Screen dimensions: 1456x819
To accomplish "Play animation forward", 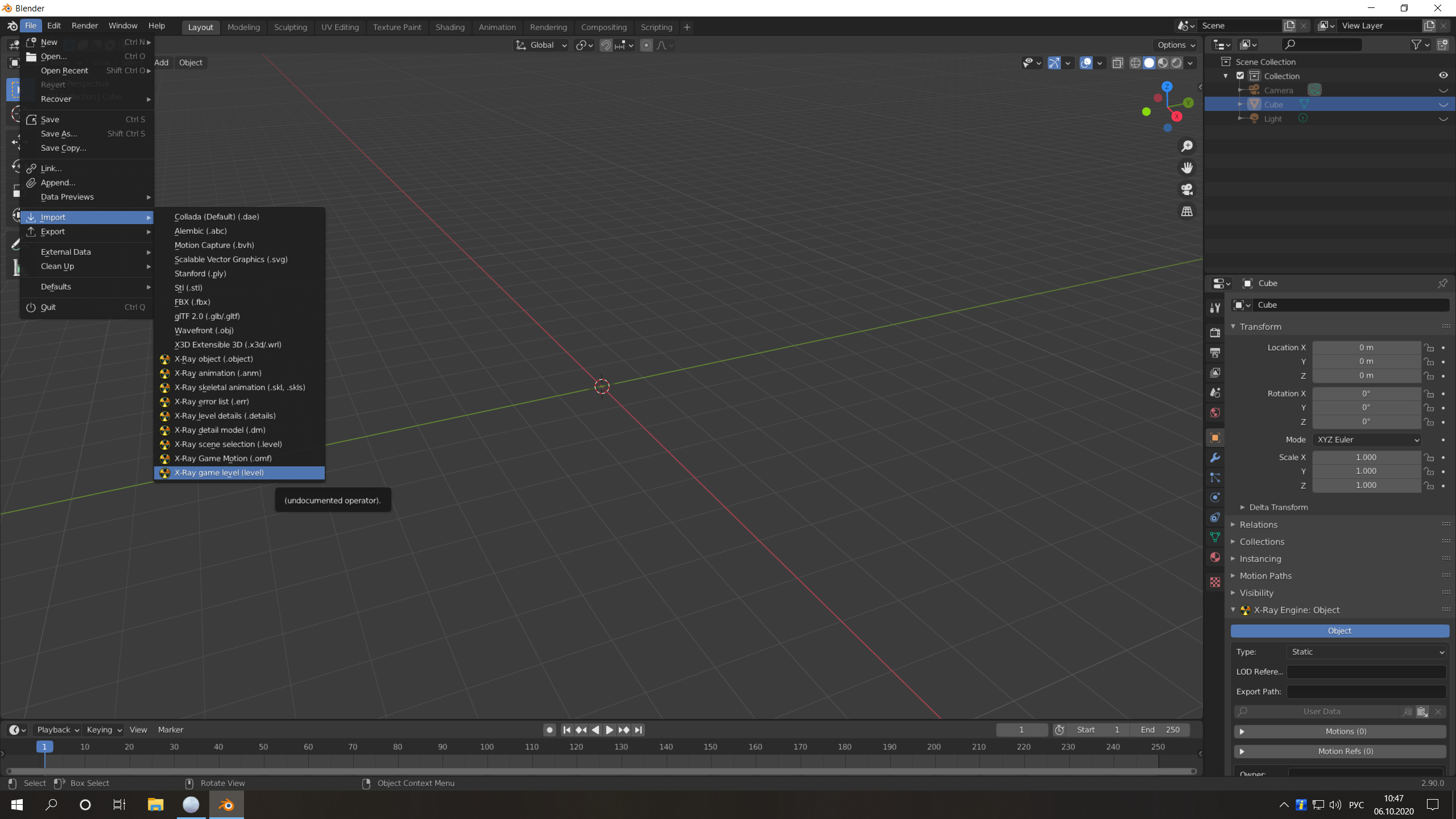I will point(609,730).
